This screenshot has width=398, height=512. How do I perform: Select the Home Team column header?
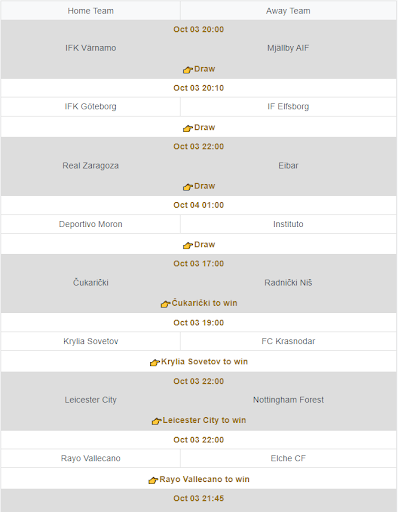click(91, 11)
